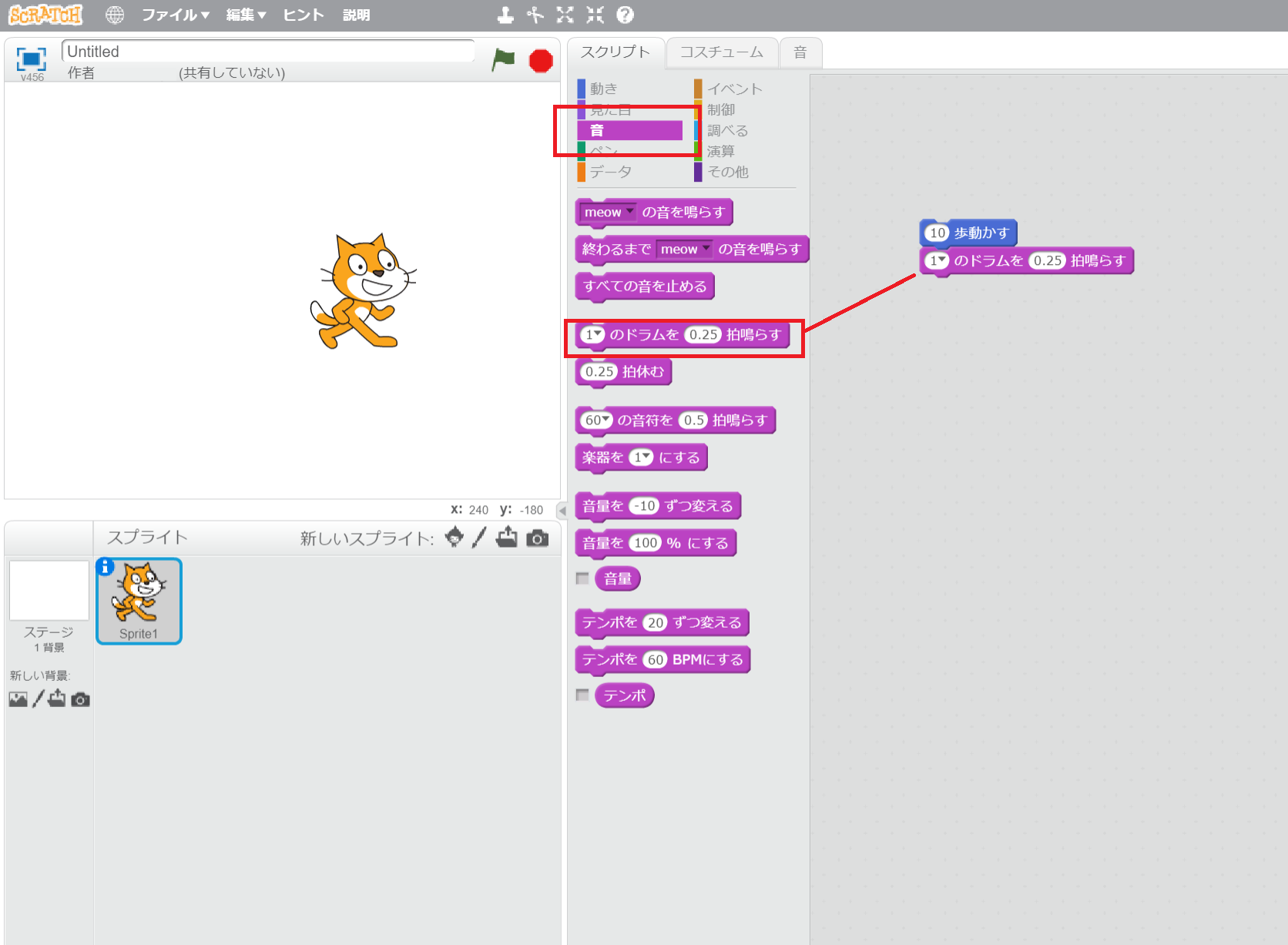
Task: Upload backdrop from file
Action: pos(57,699)
